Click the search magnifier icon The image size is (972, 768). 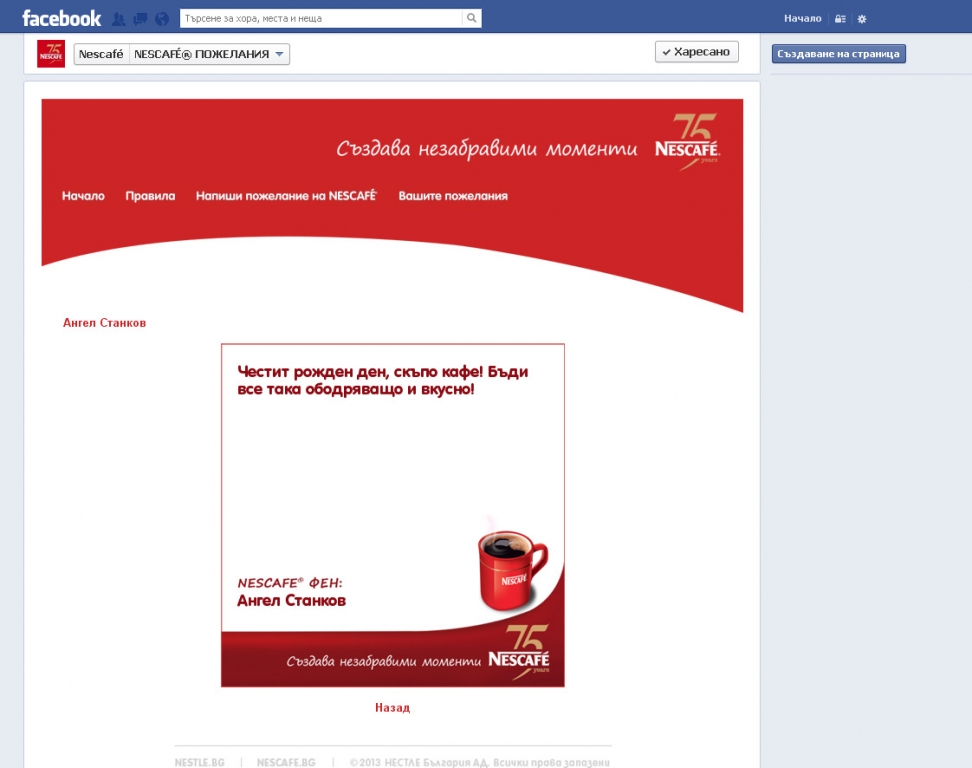(472, 18)
